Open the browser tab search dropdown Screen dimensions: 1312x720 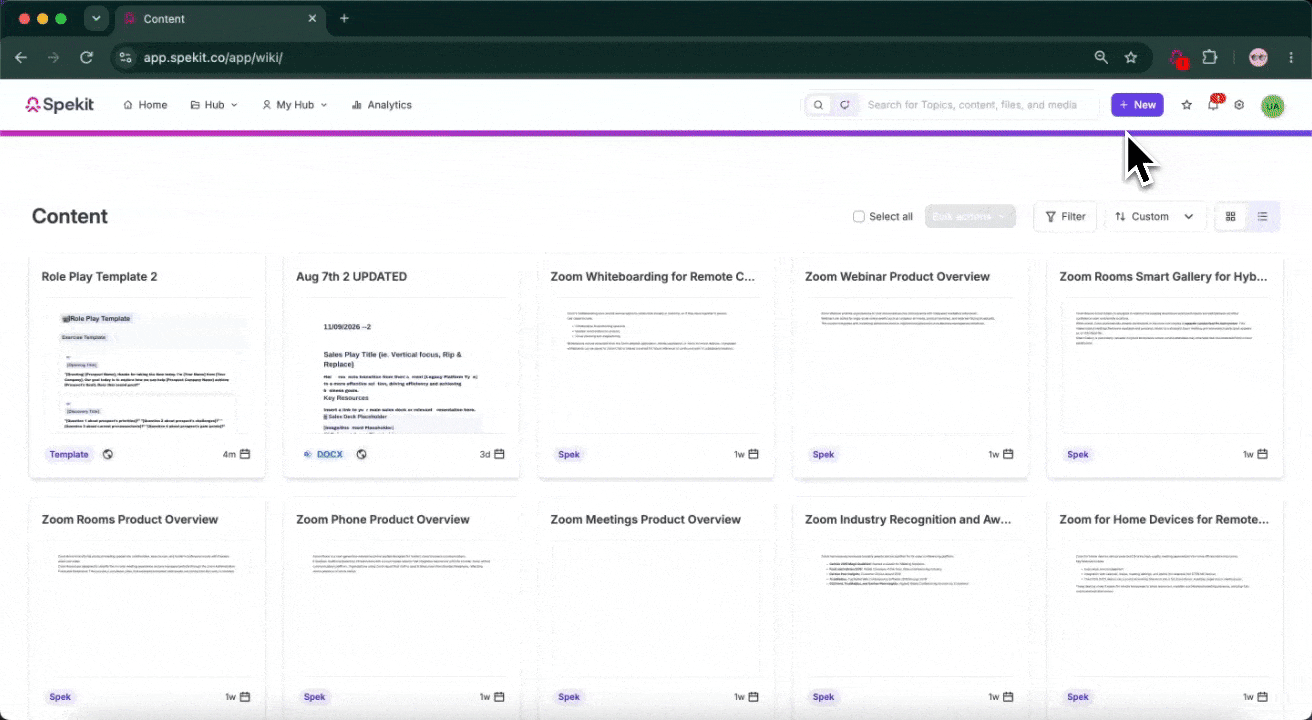point(96,19)
